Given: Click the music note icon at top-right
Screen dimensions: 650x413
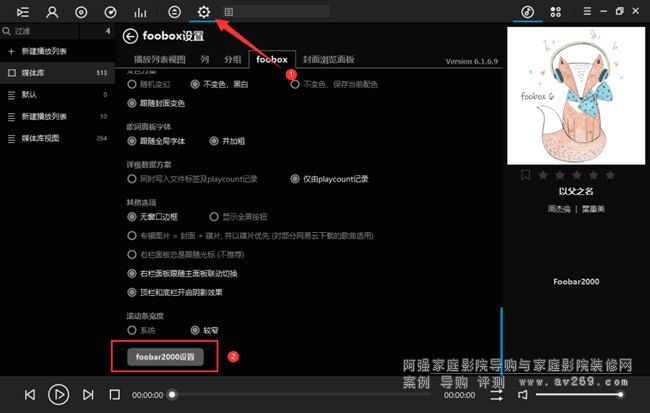Looking at the screenshot, I should point(527,12).
